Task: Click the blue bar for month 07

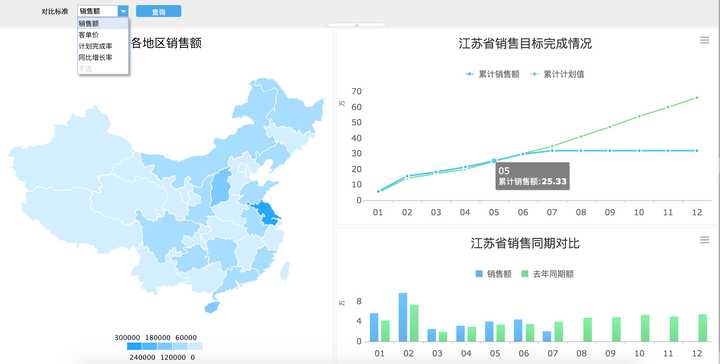Action: click(x=547, y=336)
